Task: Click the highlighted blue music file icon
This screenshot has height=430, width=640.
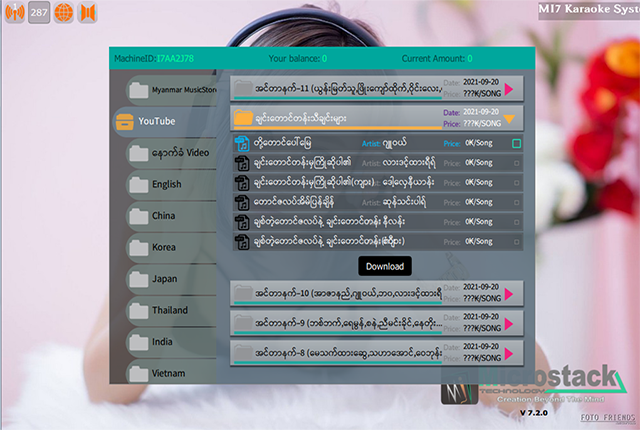Action: pos(240,144)
